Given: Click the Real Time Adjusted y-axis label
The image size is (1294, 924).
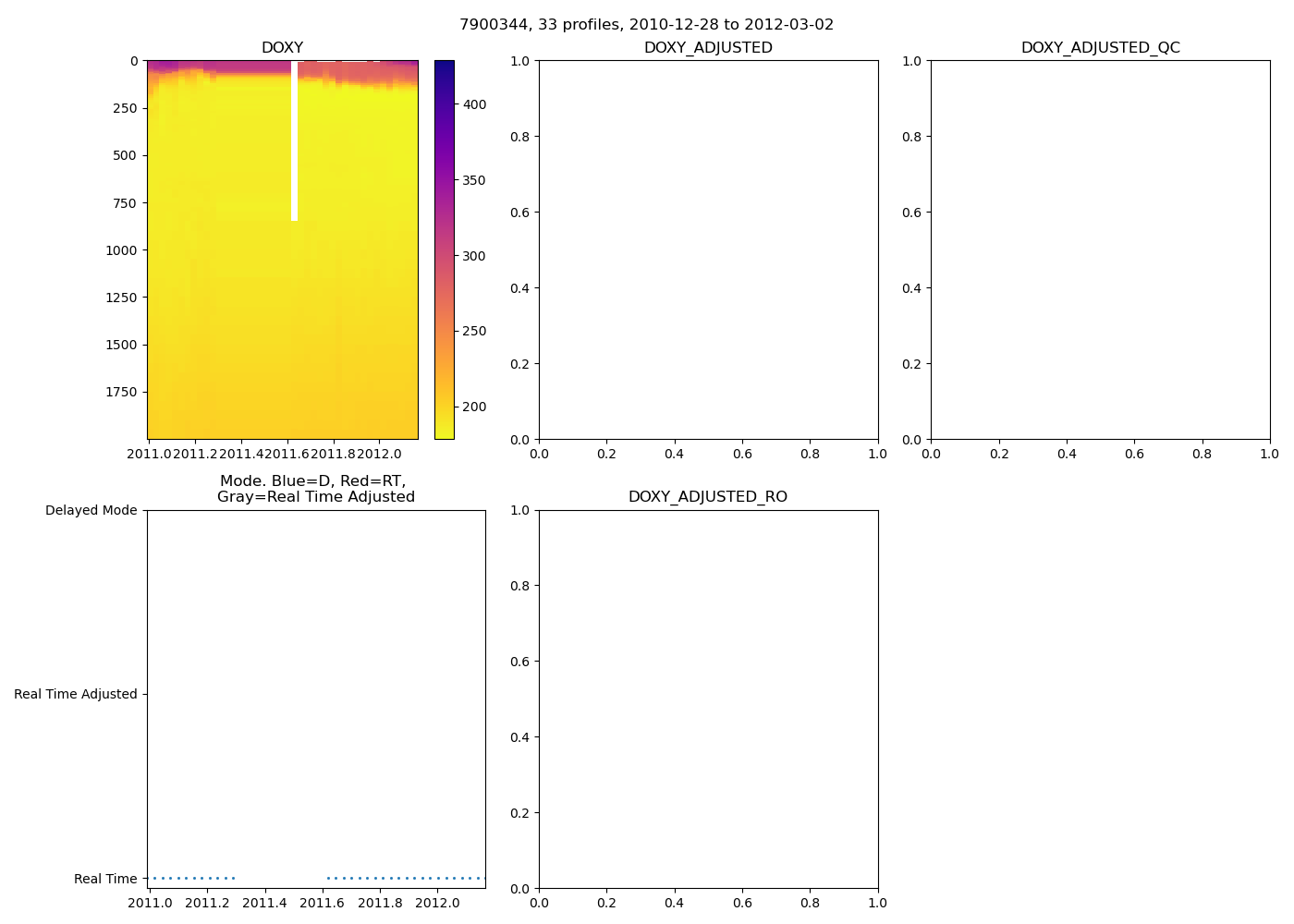Looking at the screenshot, I should point(75,695).
